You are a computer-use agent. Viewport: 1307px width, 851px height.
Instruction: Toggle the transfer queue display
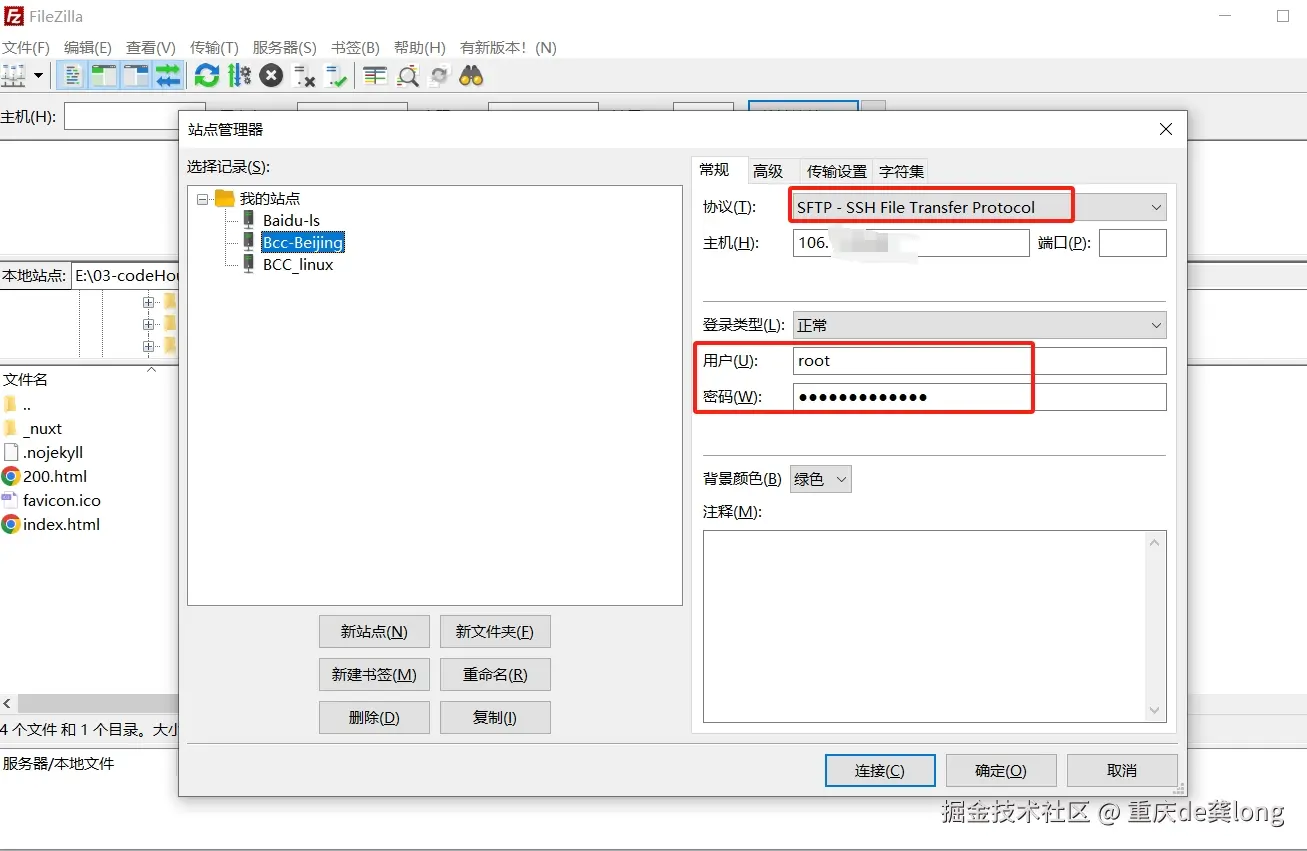[168, 75]
